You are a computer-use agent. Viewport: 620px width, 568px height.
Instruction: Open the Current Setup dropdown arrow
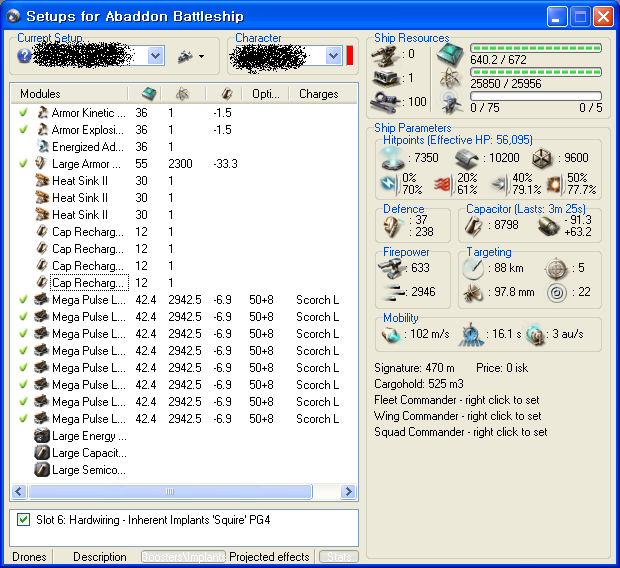[156, 56]
